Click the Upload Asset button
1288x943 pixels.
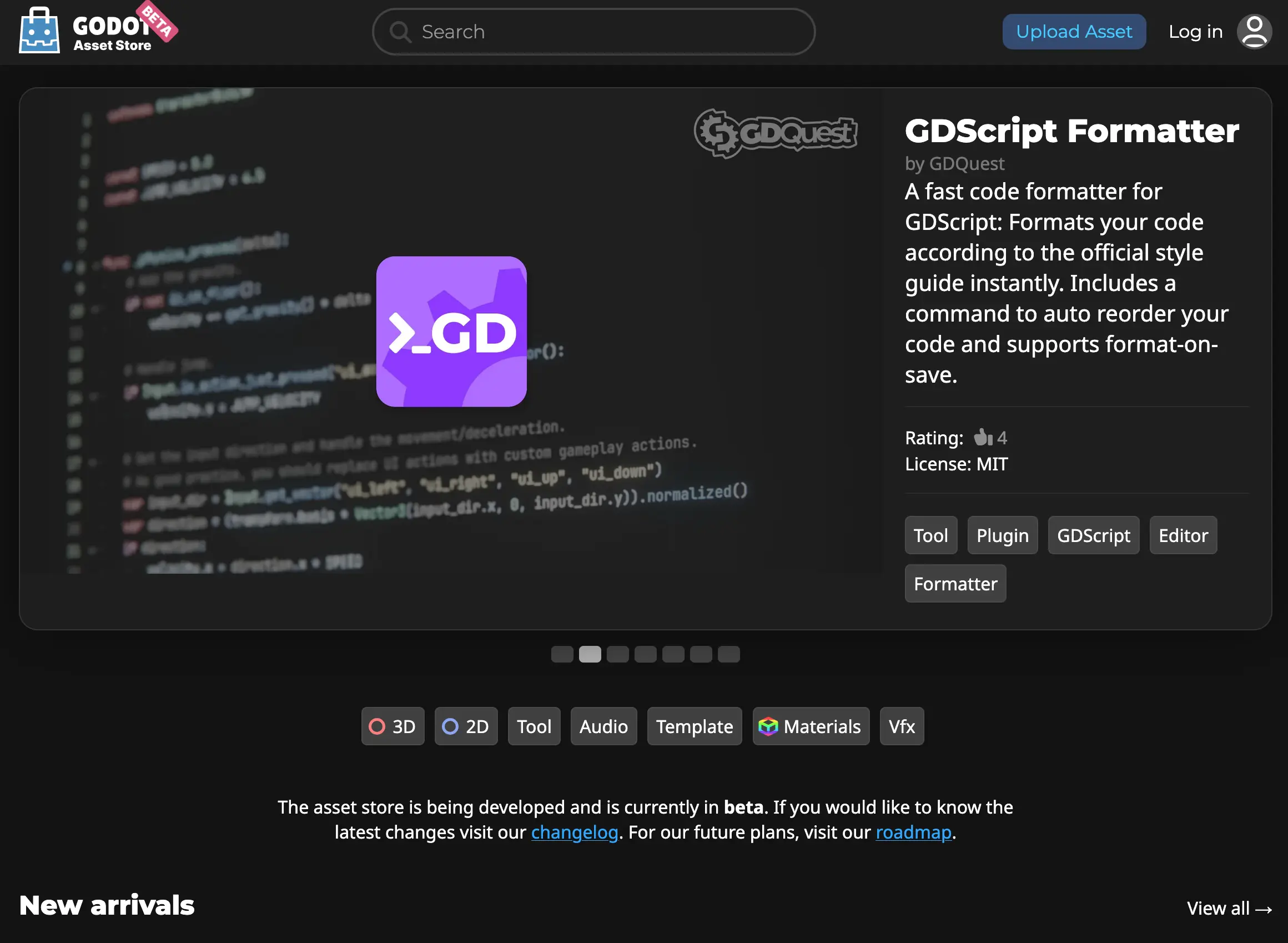pyautogui.click(x=1074, y=32)
